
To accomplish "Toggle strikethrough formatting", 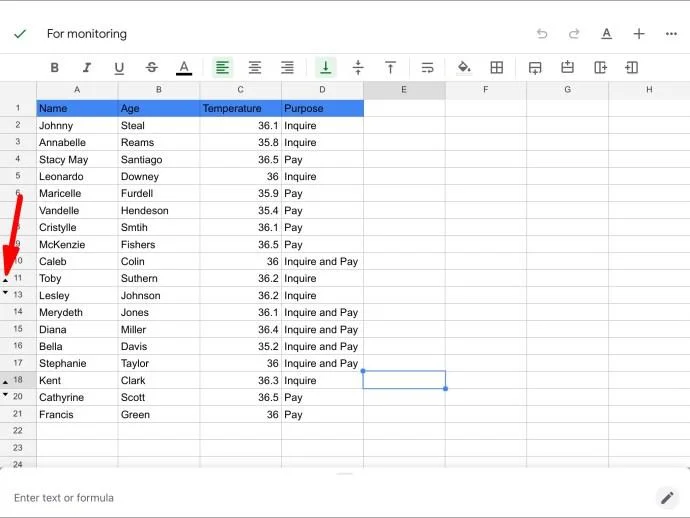I will [x=151, y=67].
